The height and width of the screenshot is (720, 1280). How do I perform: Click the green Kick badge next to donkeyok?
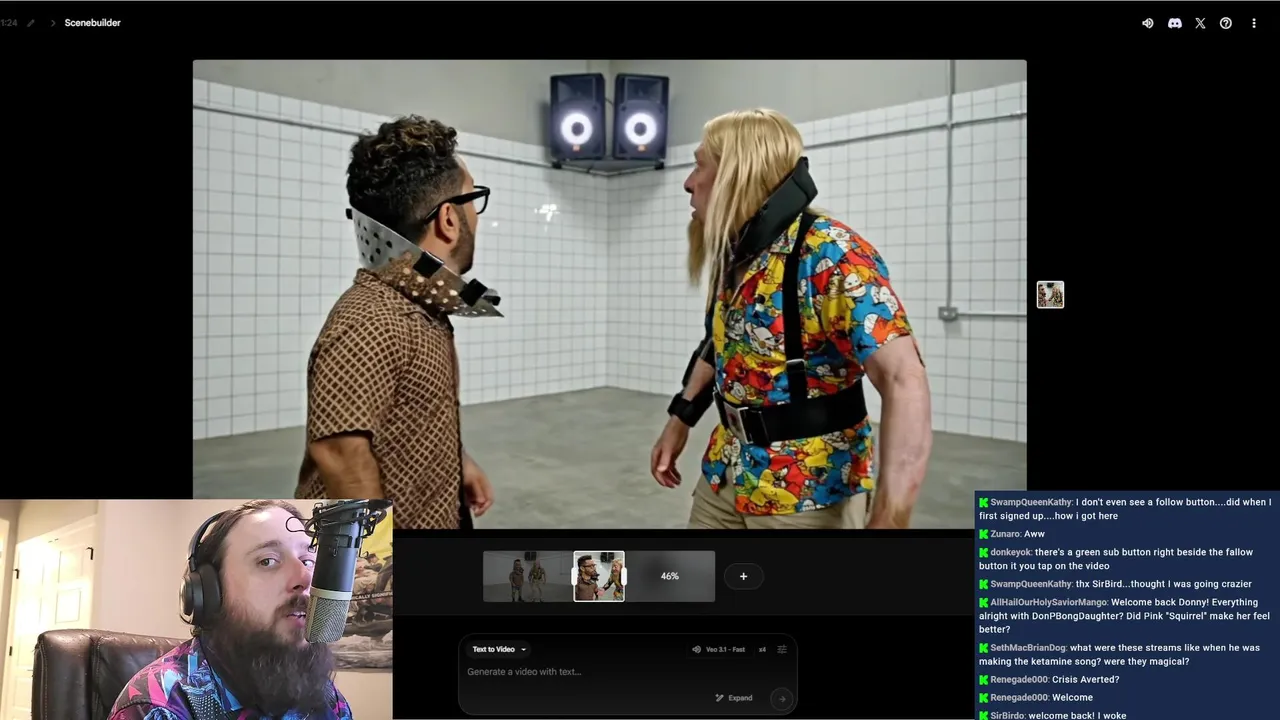[x=984, y=552]
